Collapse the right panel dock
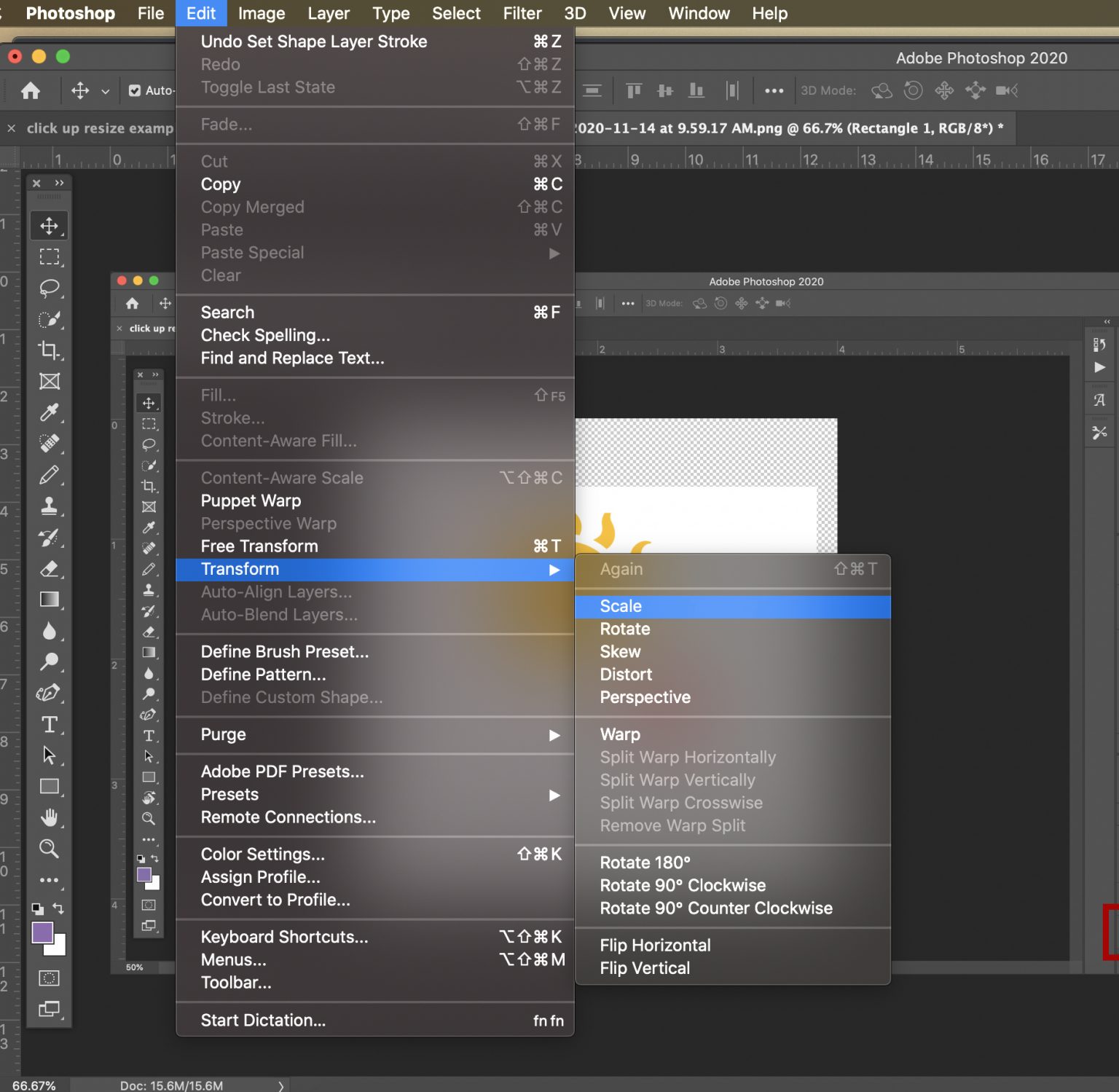The image size is (1119, 1092). pos(1107,321)
